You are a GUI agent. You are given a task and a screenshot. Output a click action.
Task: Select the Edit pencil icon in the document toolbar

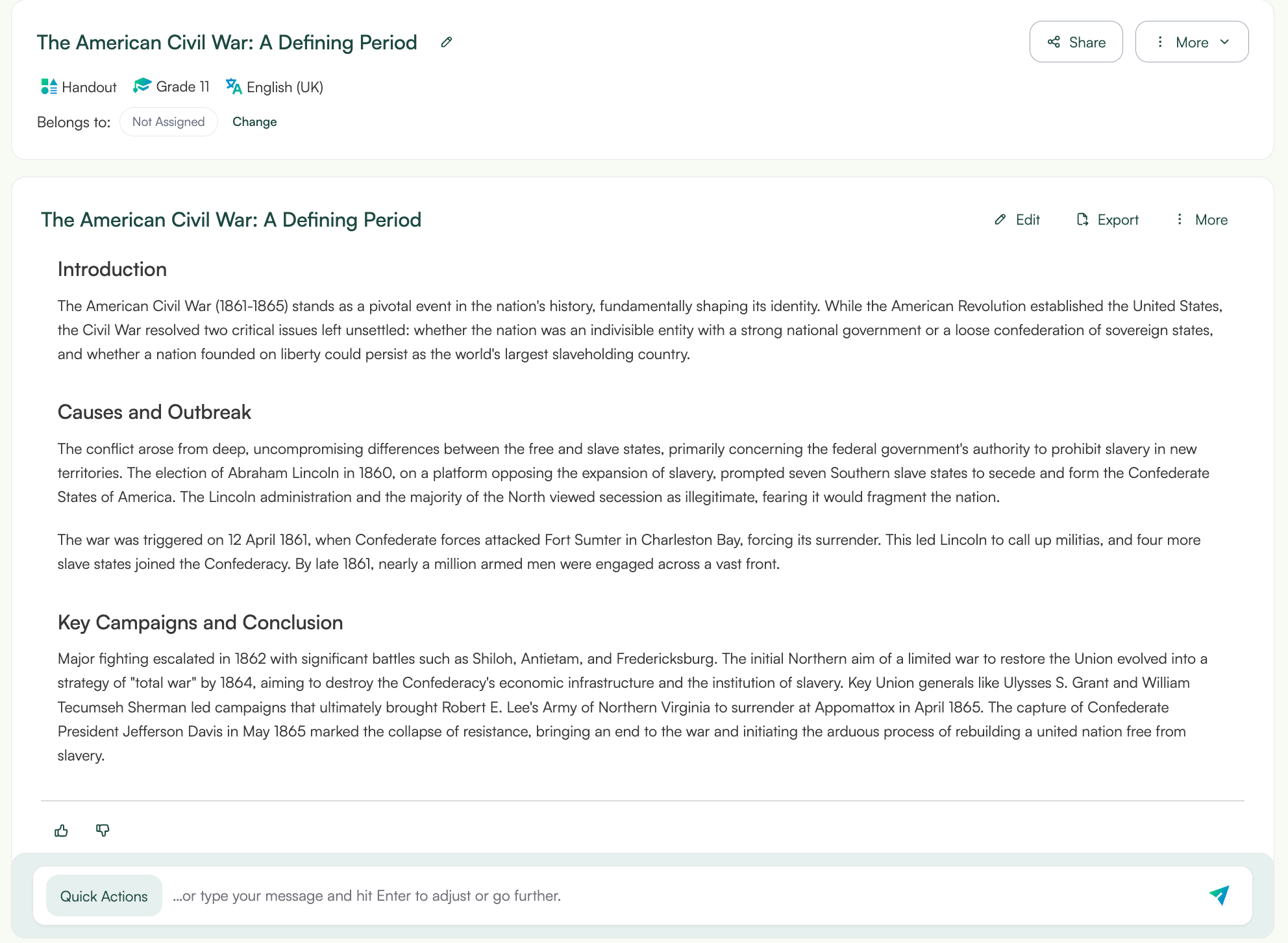point(1000,220)
